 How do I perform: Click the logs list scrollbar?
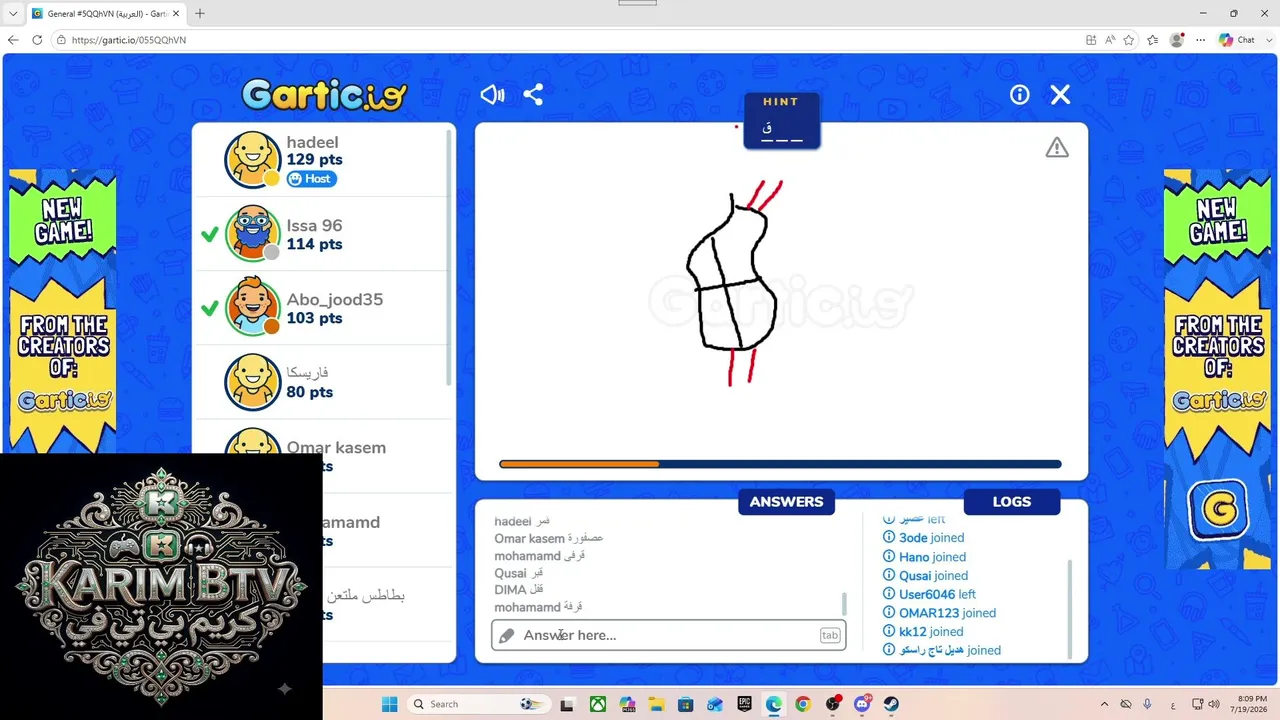(1069, 608)
